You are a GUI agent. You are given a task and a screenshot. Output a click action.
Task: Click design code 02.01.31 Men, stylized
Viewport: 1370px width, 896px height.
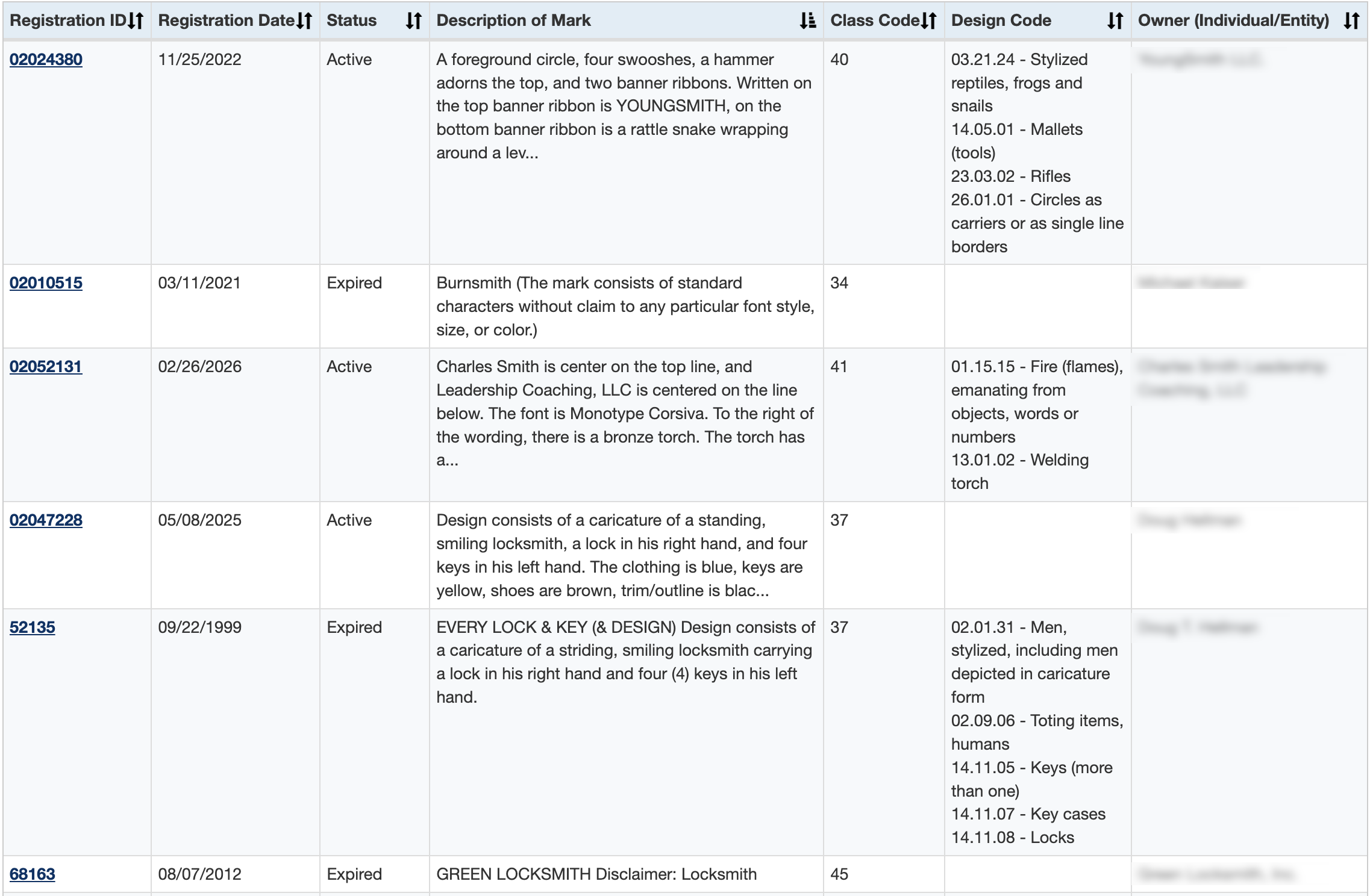pos(1034,662)
